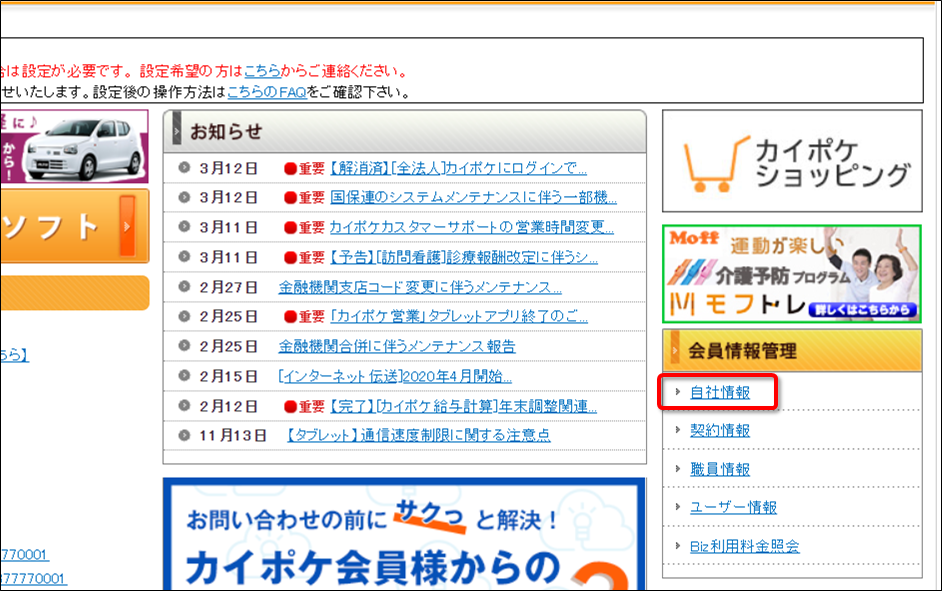Viewport: 942px width, 591px height.
Task: Open the Biz利用料金照会 link
Action: (744, 546)
